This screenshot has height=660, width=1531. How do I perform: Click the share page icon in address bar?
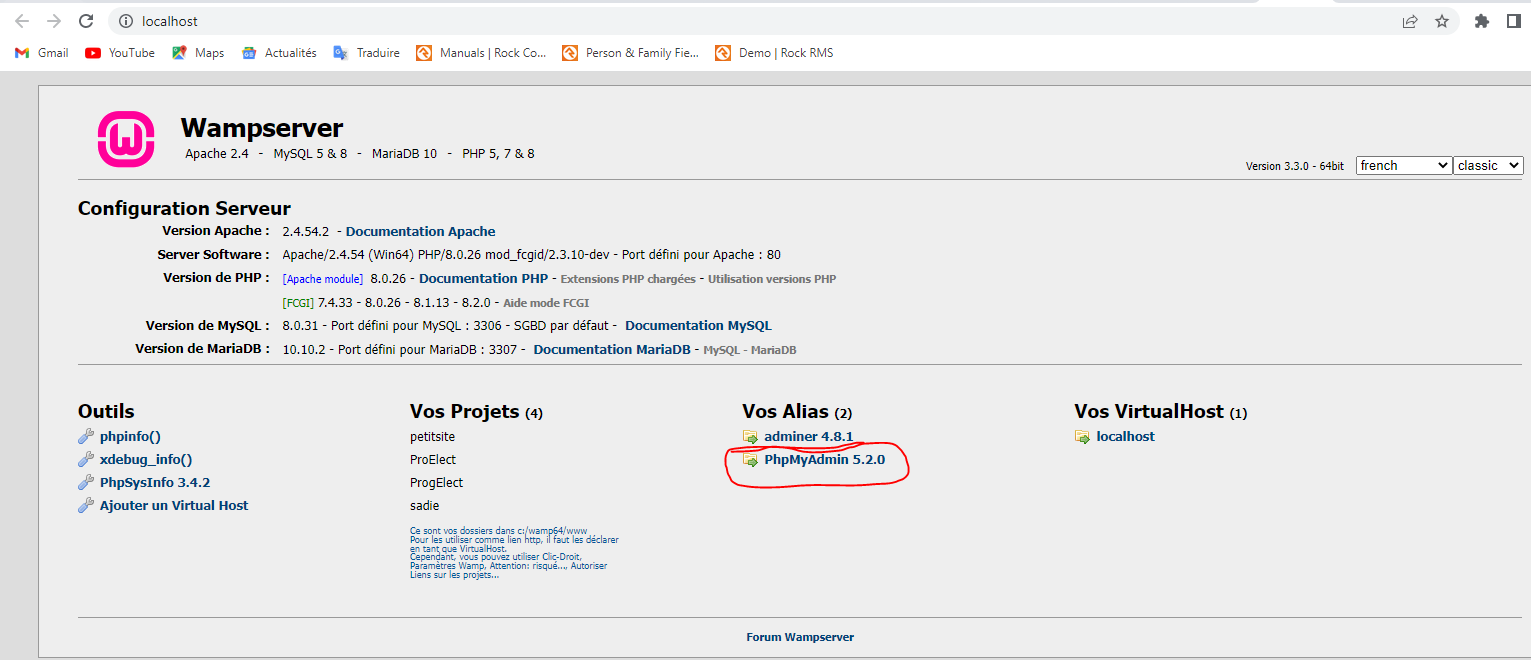coord(1410,21)
